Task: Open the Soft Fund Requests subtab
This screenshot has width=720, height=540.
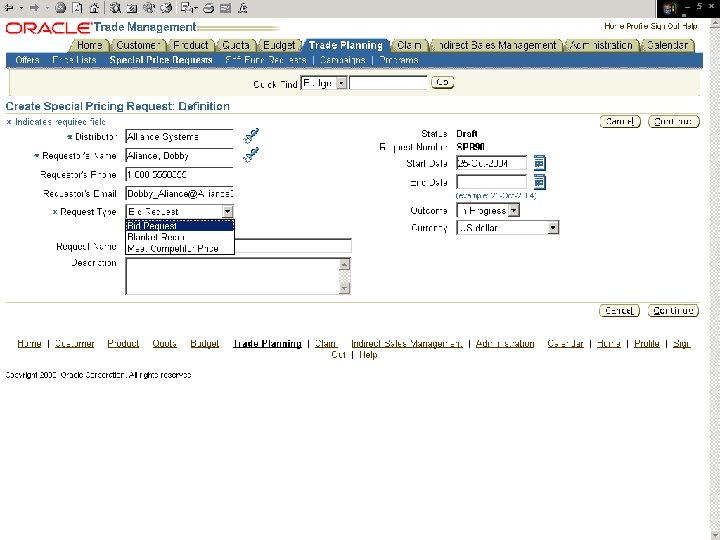Action: (265, 60)
